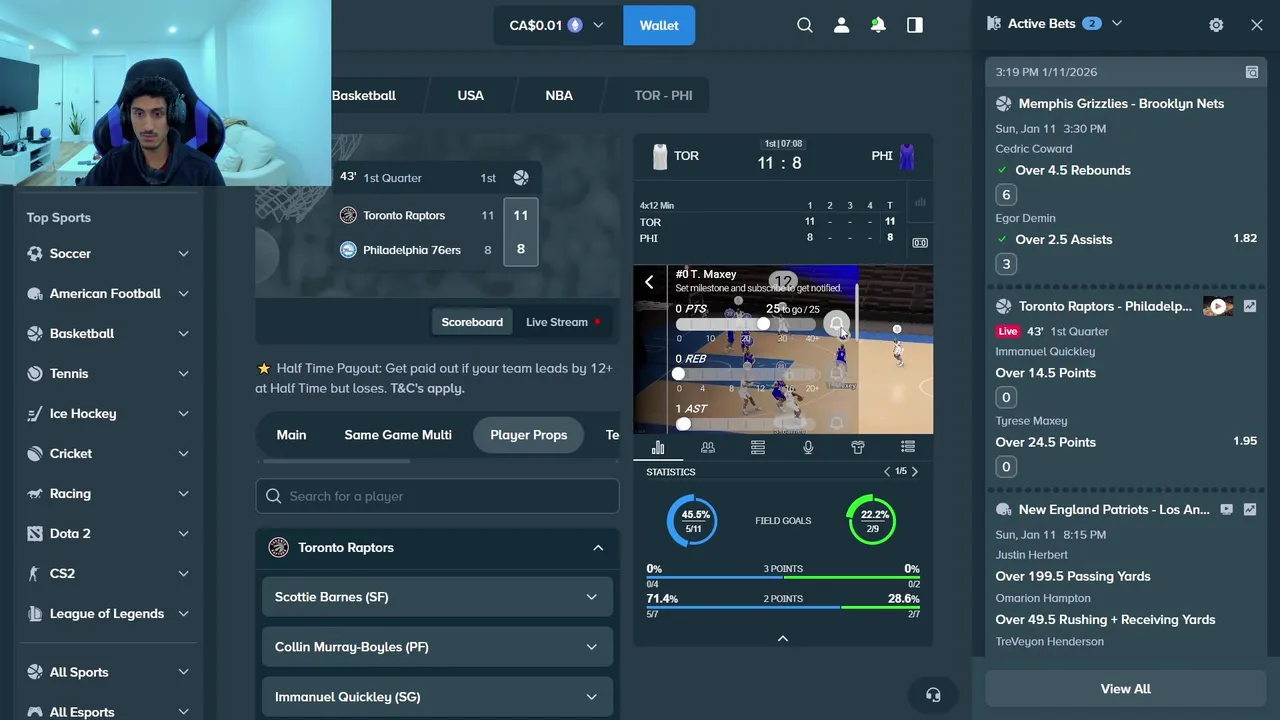Click the basketball icon in the match header card
Image resolution: width=1280 pixels, height=720 pixels.
521,178
